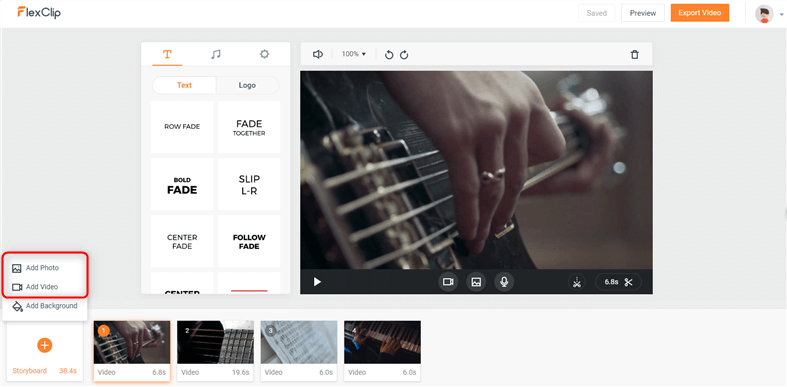
Task: Click the split scissors icon
Action: 577,282
